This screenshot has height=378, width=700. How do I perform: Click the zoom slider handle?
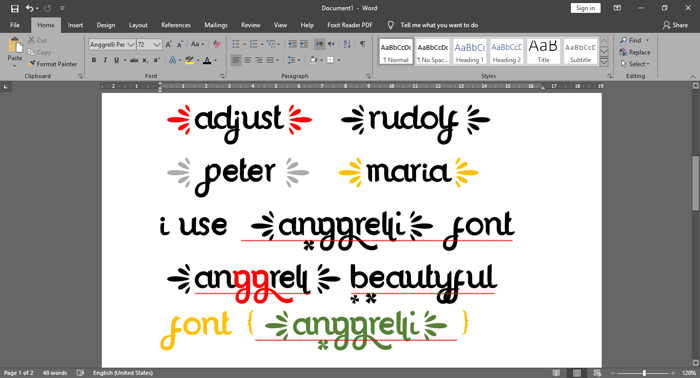click(644, 373)
